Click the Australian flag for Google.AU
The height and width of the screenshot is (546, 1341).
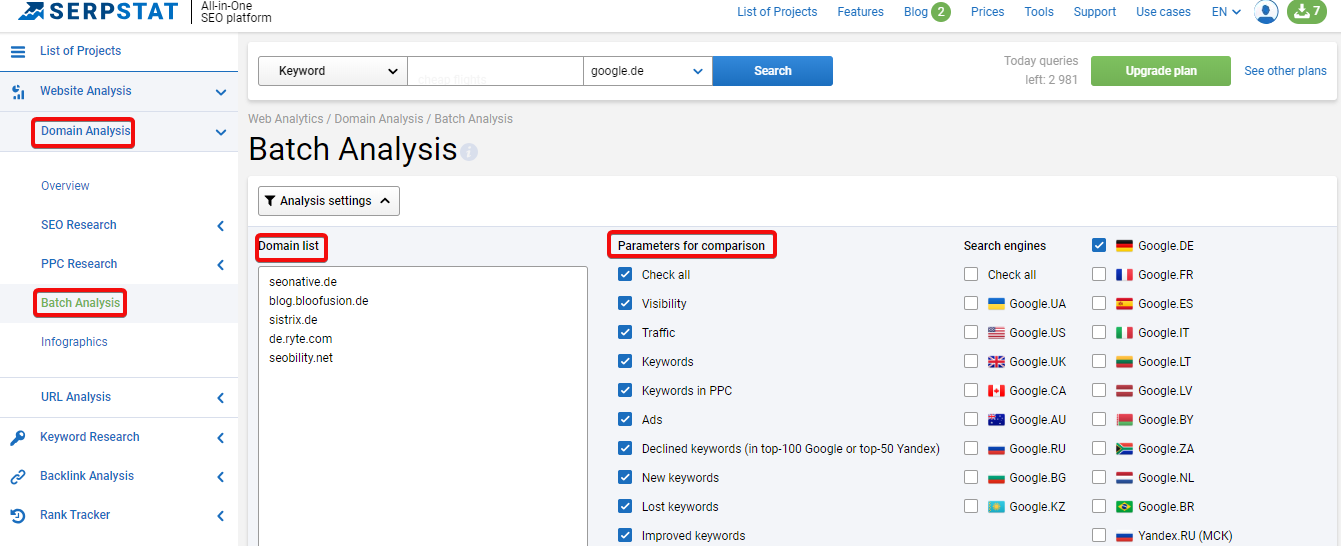(x=996, y=420)
